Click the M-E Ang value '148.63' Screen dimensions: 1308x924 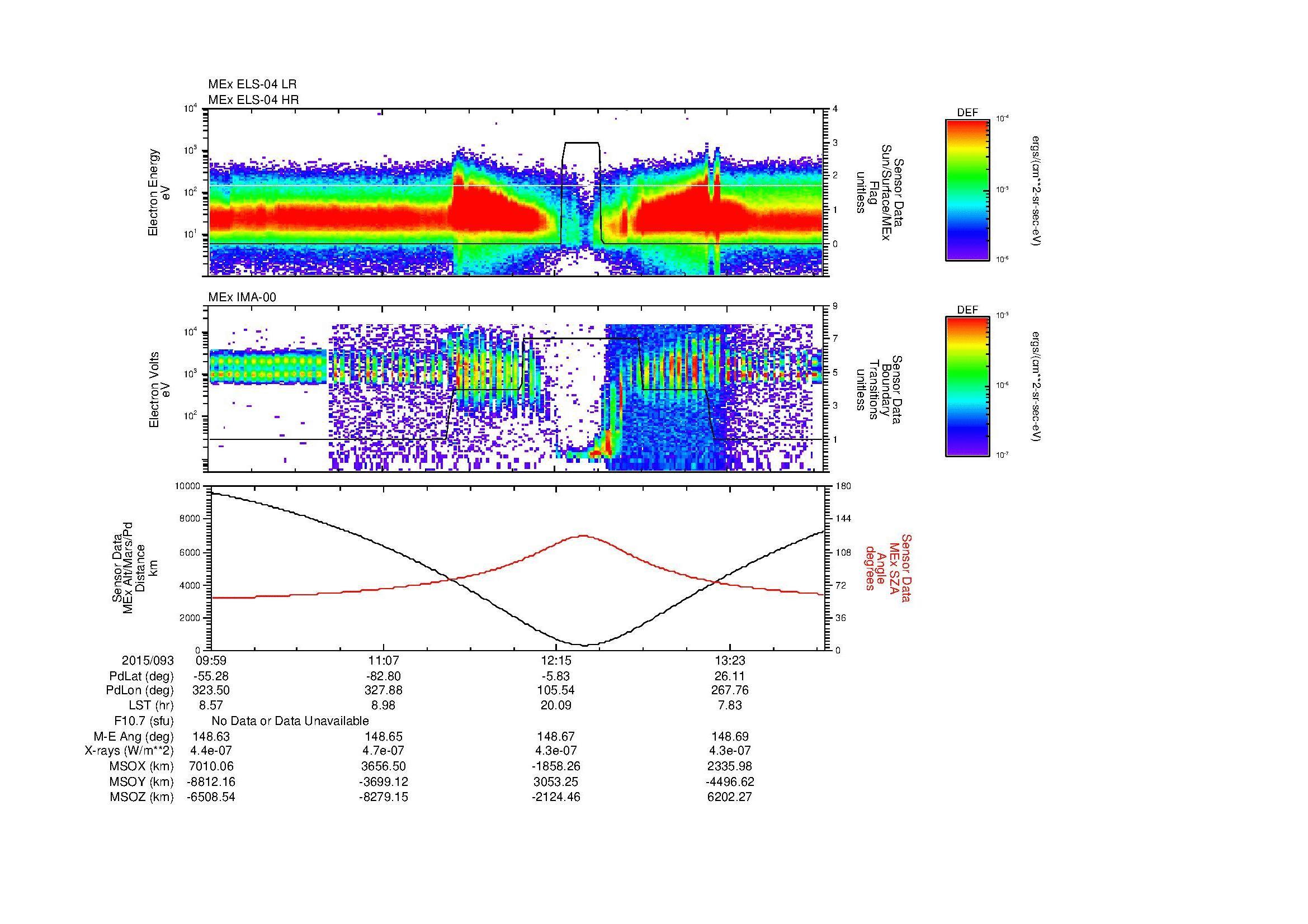(211, 736)
